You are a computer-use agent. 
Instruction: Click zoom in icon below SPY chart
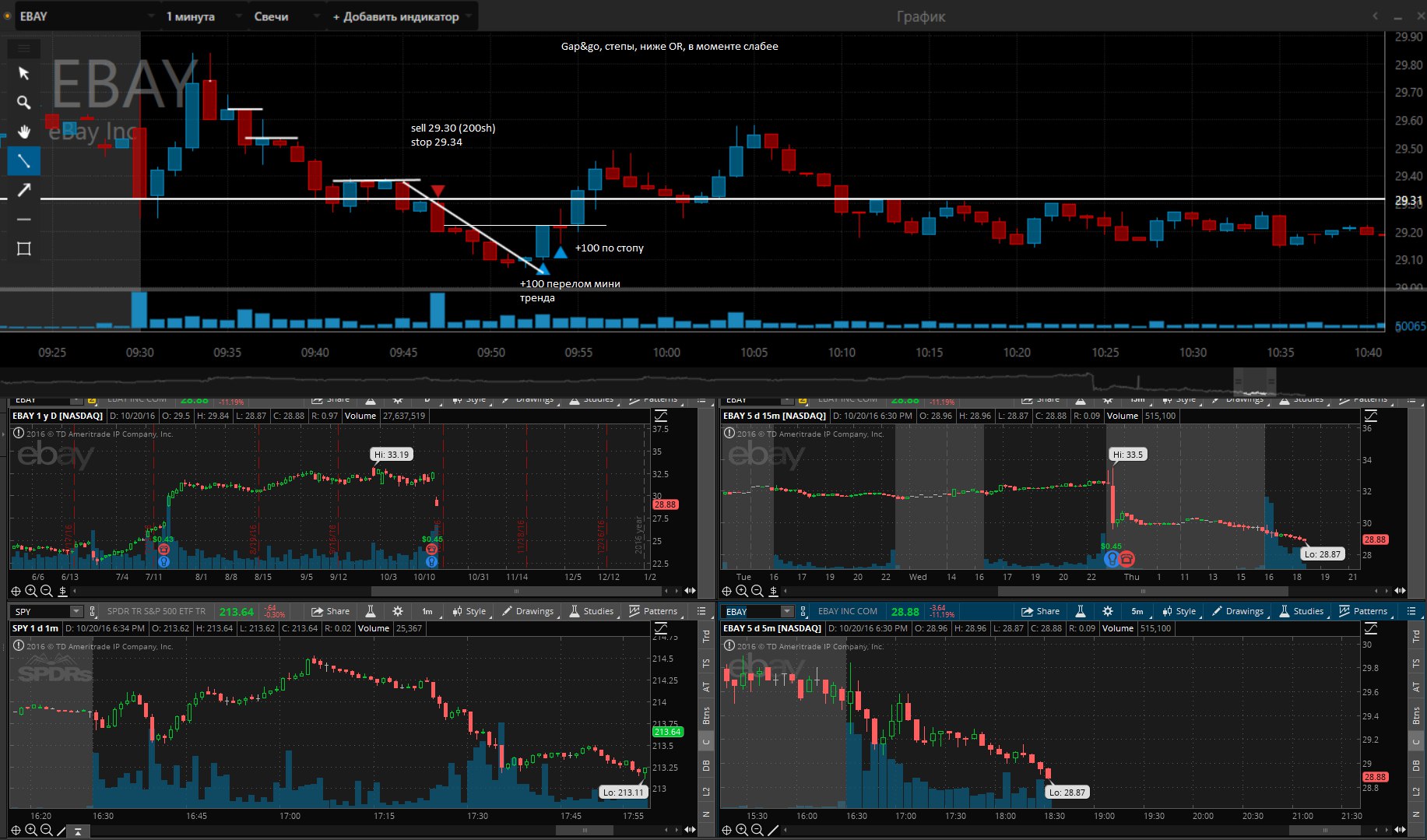click(x=31, y=830)
